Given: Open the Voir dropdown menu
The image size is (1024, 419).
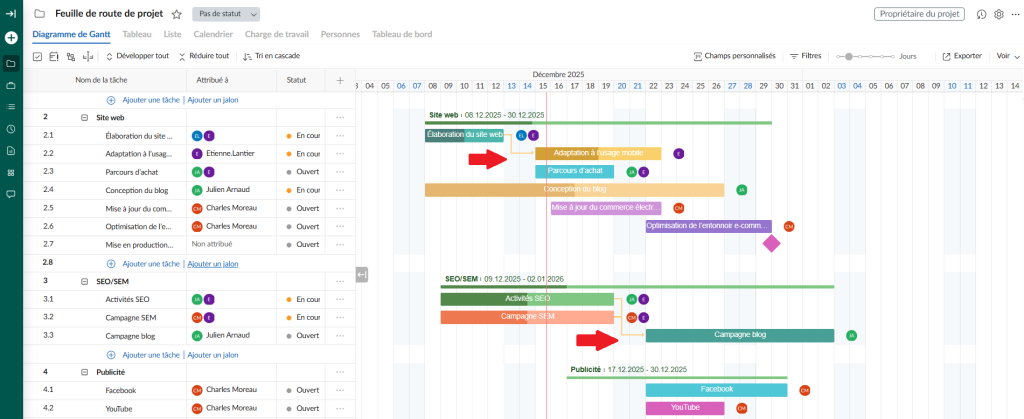Looking at the screenshot, I should click(x=1008, y=56).
